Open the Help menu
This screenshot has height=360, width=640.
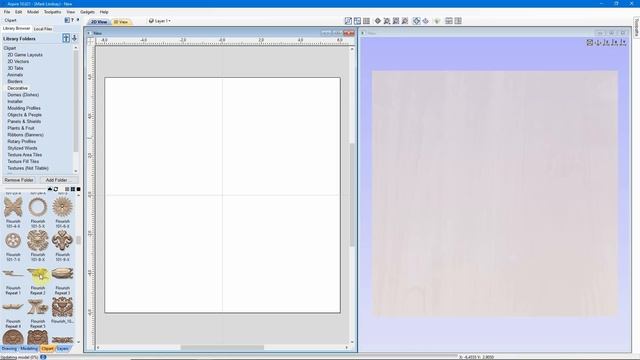(x=104, y=12)
